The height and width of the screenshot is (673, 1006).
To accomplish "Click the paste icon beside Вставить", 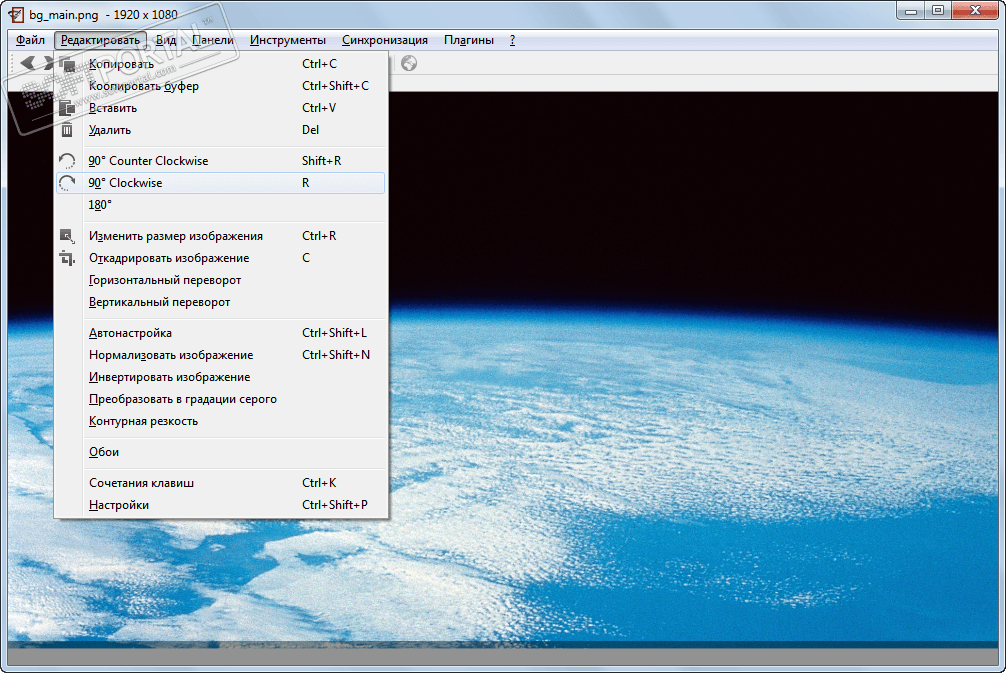I will tap(67, 108).
